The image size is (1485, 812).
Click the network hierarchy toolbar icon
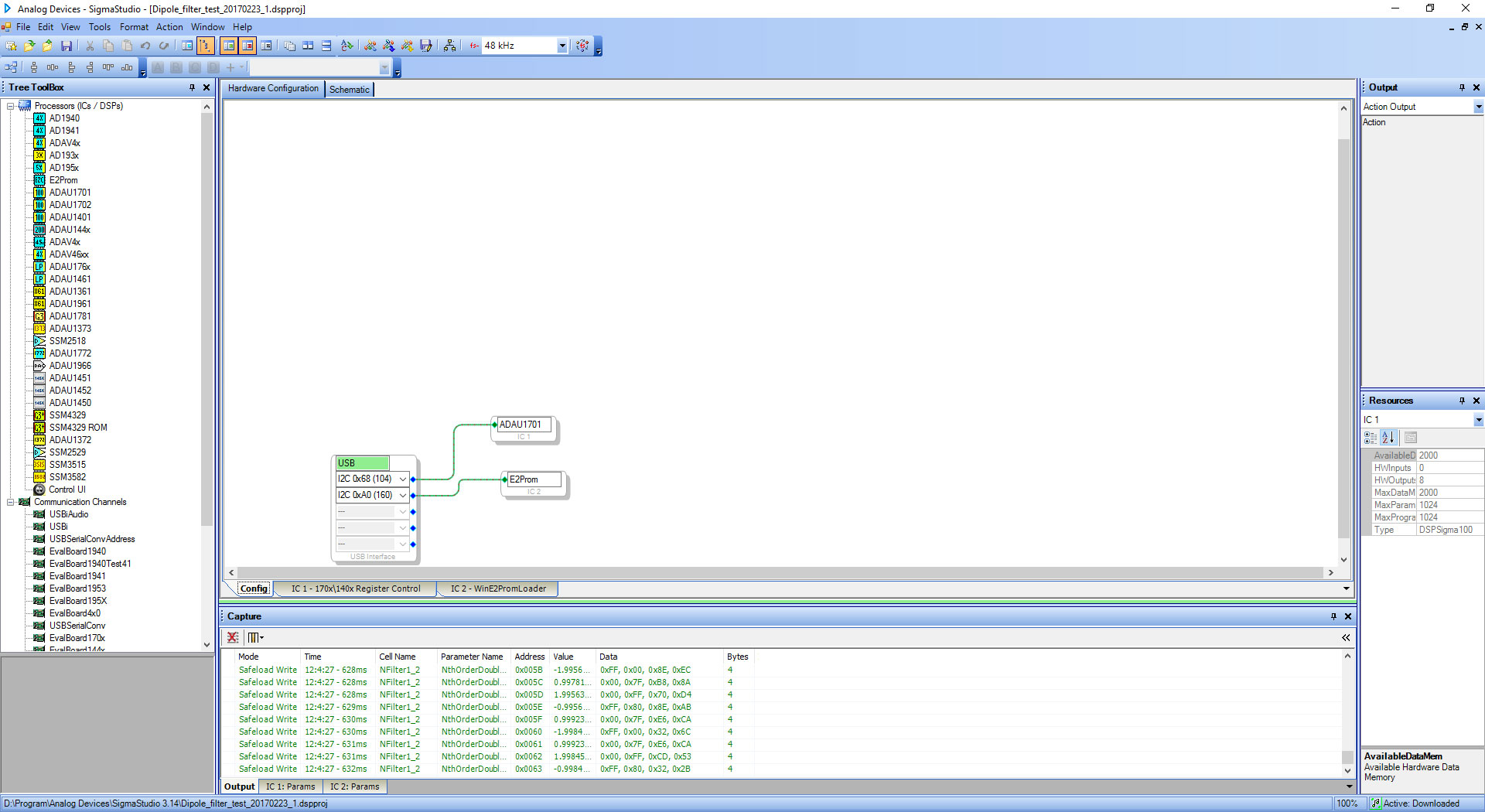(449, 46)
